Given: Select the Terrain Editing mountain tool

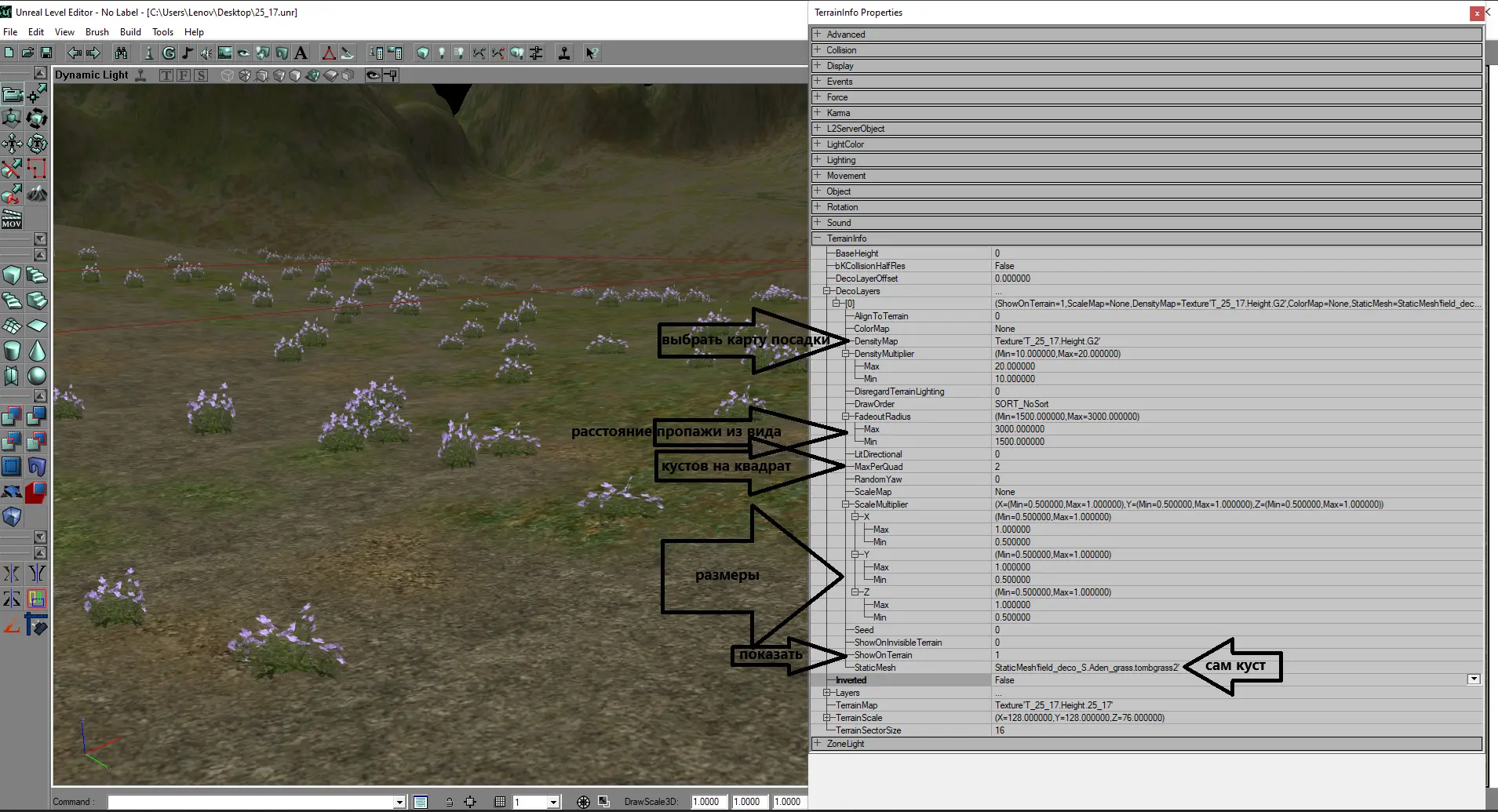Looking at the screenshot, I should click(x=38, y=194).
